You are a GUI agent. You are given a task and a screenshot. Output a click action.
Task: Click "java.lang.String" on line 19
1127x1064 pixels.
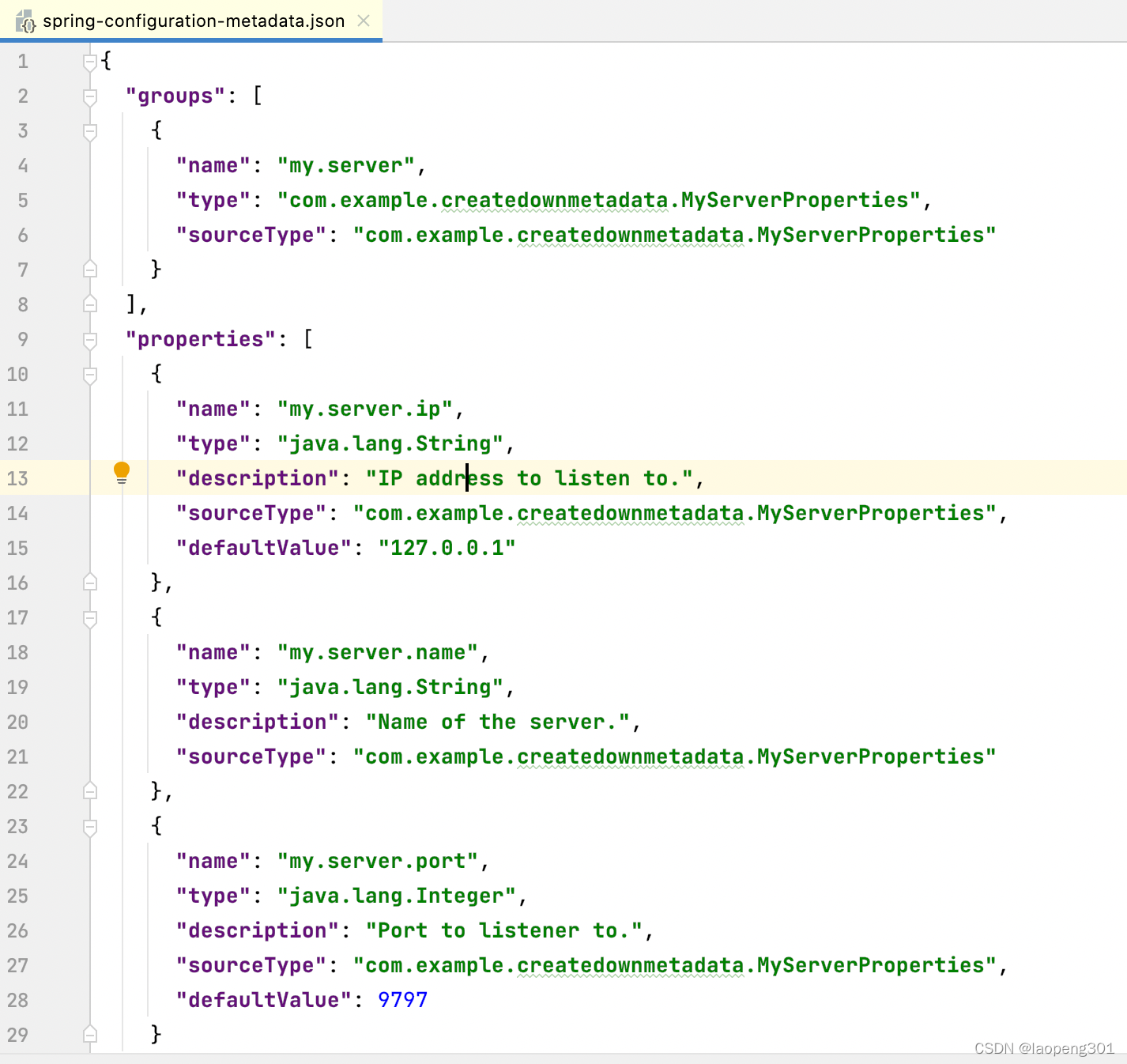pyautogui.click(x=390, y=688)
